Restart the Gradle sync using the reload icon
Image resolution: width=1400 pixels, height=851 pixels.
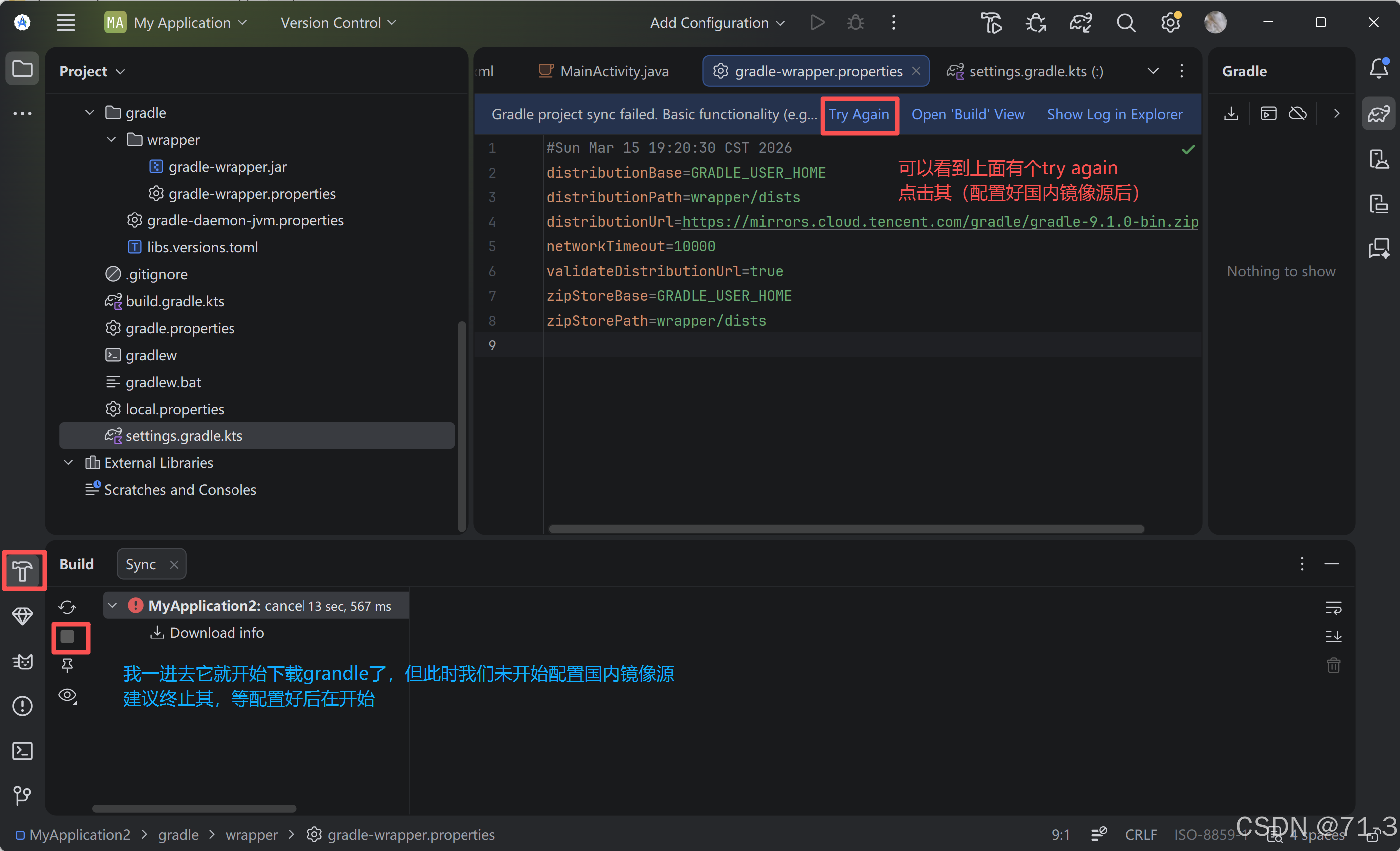pyautogui.click(x=68, y=607)
